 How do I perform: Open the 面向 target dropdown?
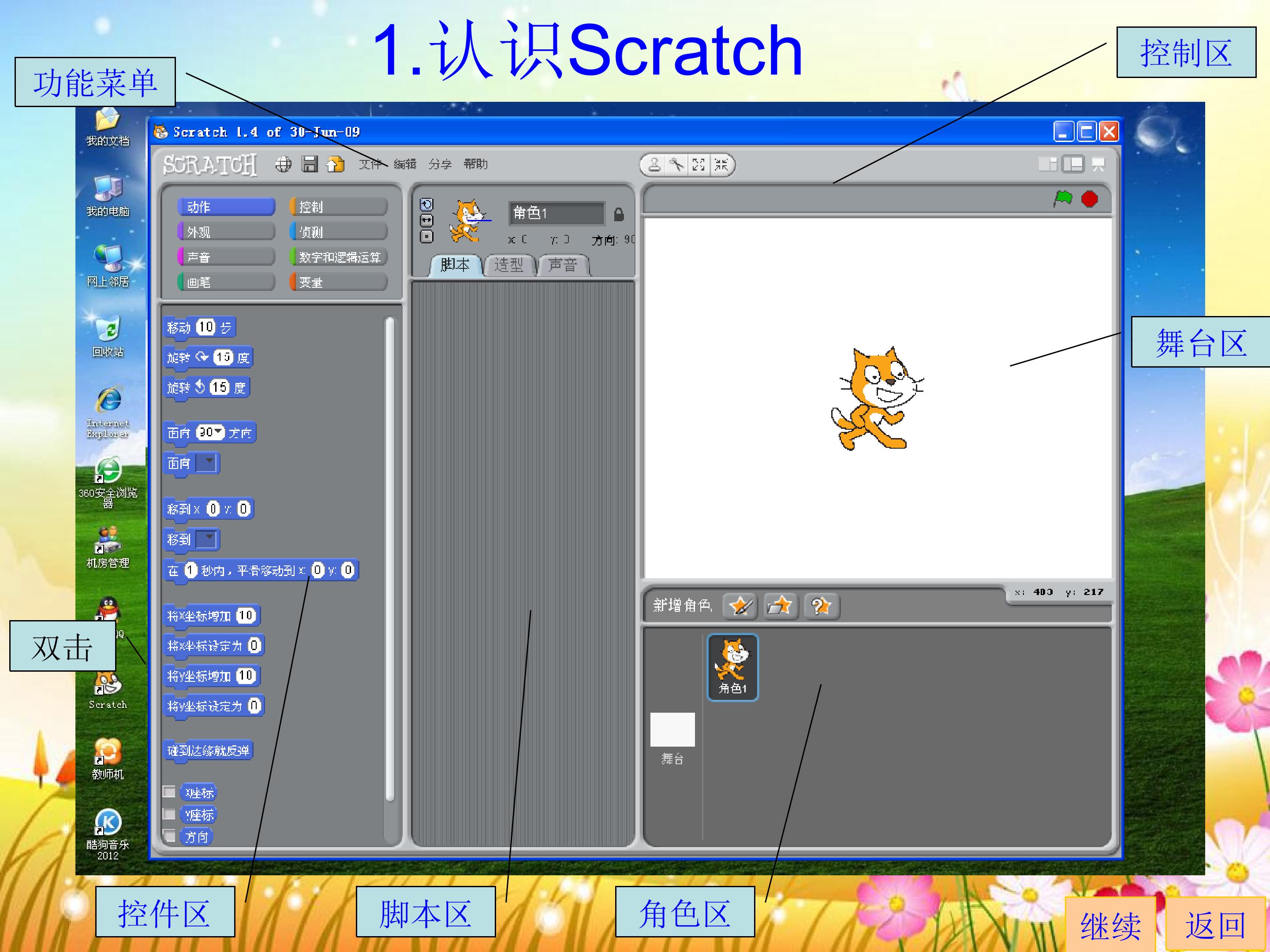[206, 462]
